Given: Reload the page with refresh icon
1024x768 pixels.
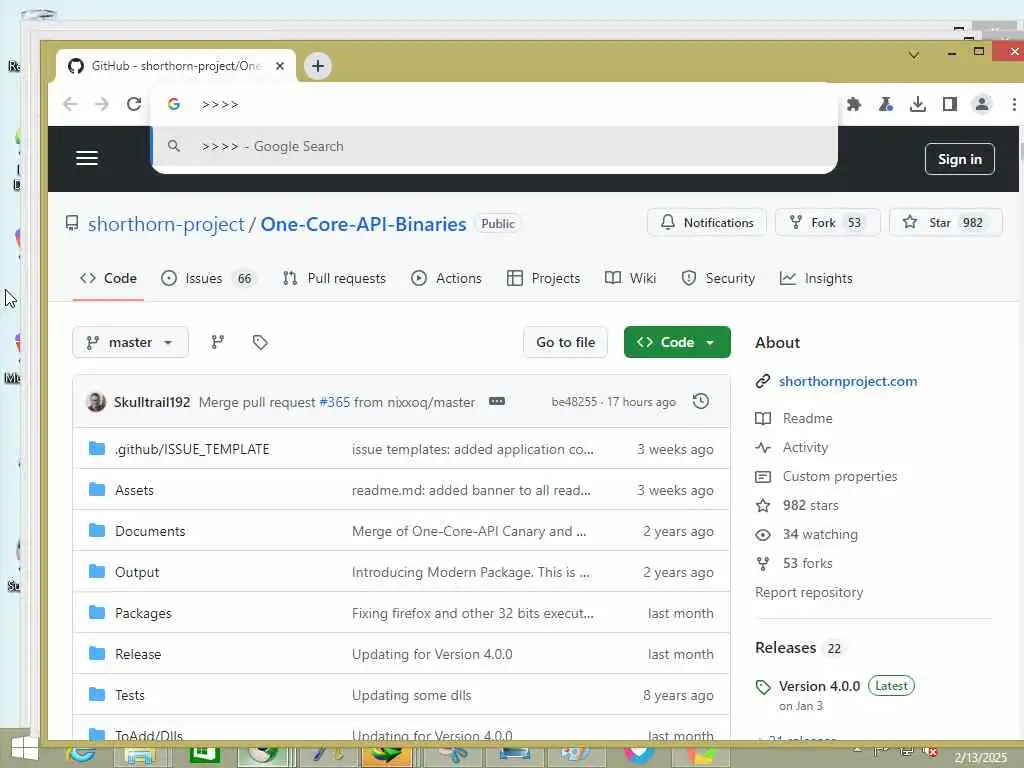Looking at the screenshot, I should (x=134, y=104).
